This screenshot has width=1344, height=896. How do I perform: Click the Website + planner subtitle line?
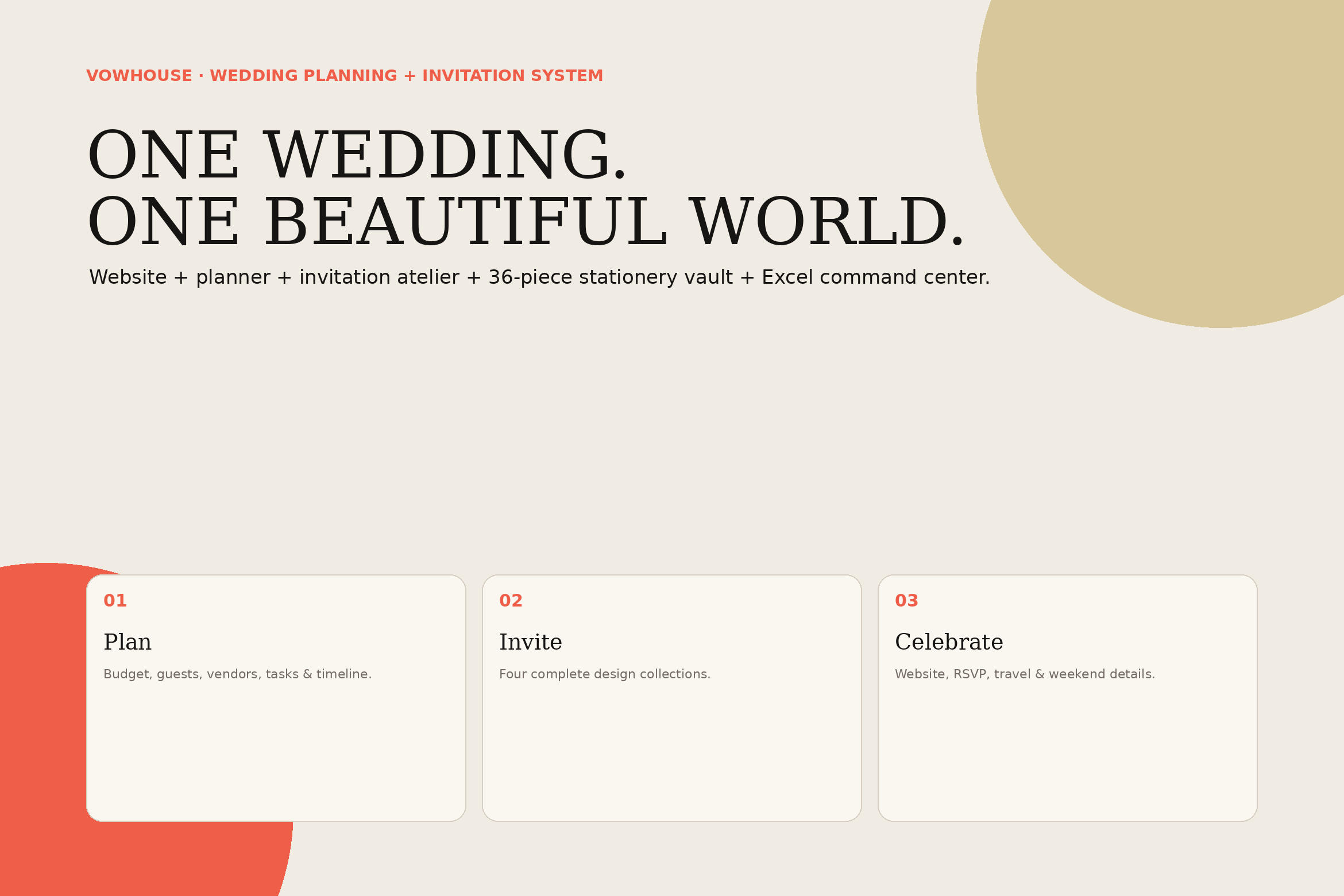(539, 277)
